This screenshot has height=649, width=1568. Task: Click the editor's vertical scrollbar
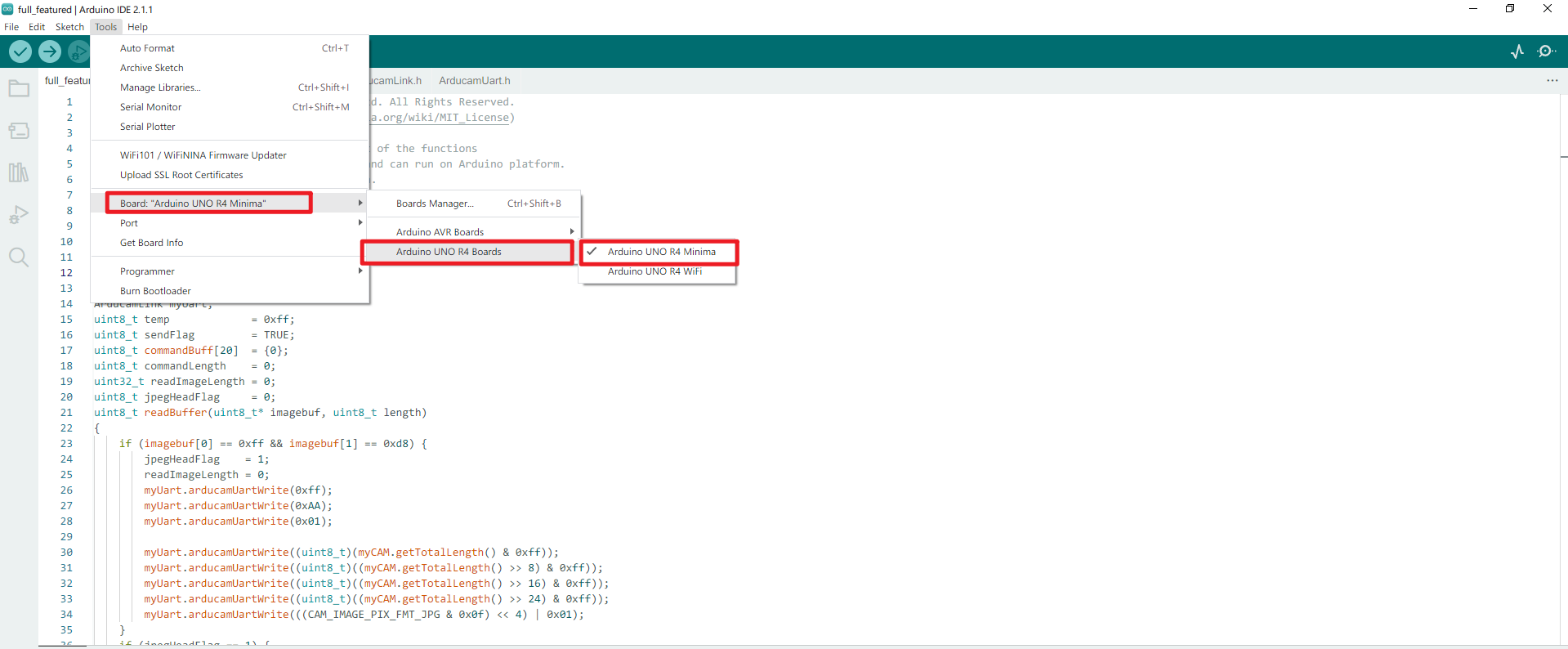1563,368
